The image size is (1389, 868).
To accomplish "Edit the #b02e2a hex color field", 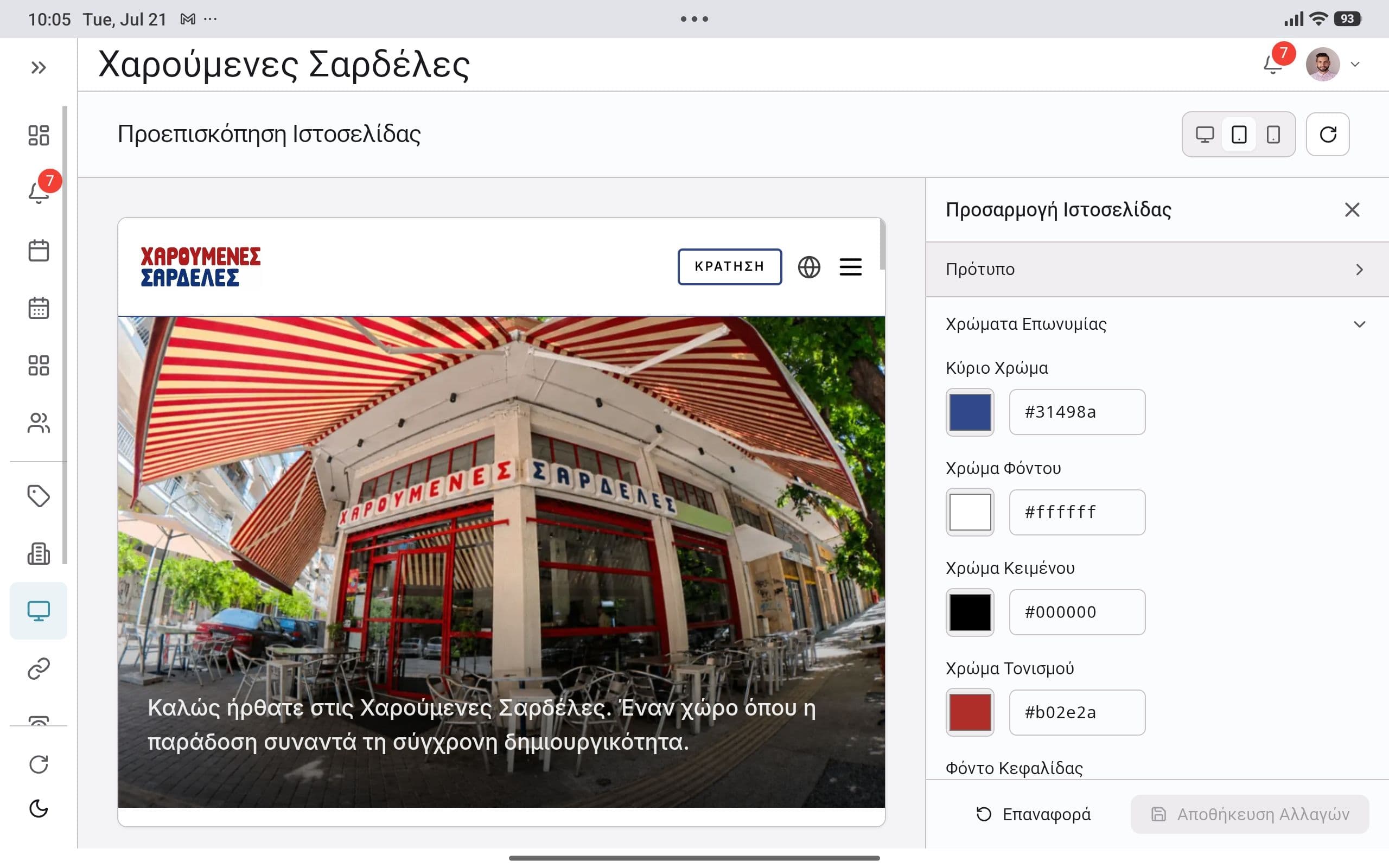I will [x=1078, y=712].
